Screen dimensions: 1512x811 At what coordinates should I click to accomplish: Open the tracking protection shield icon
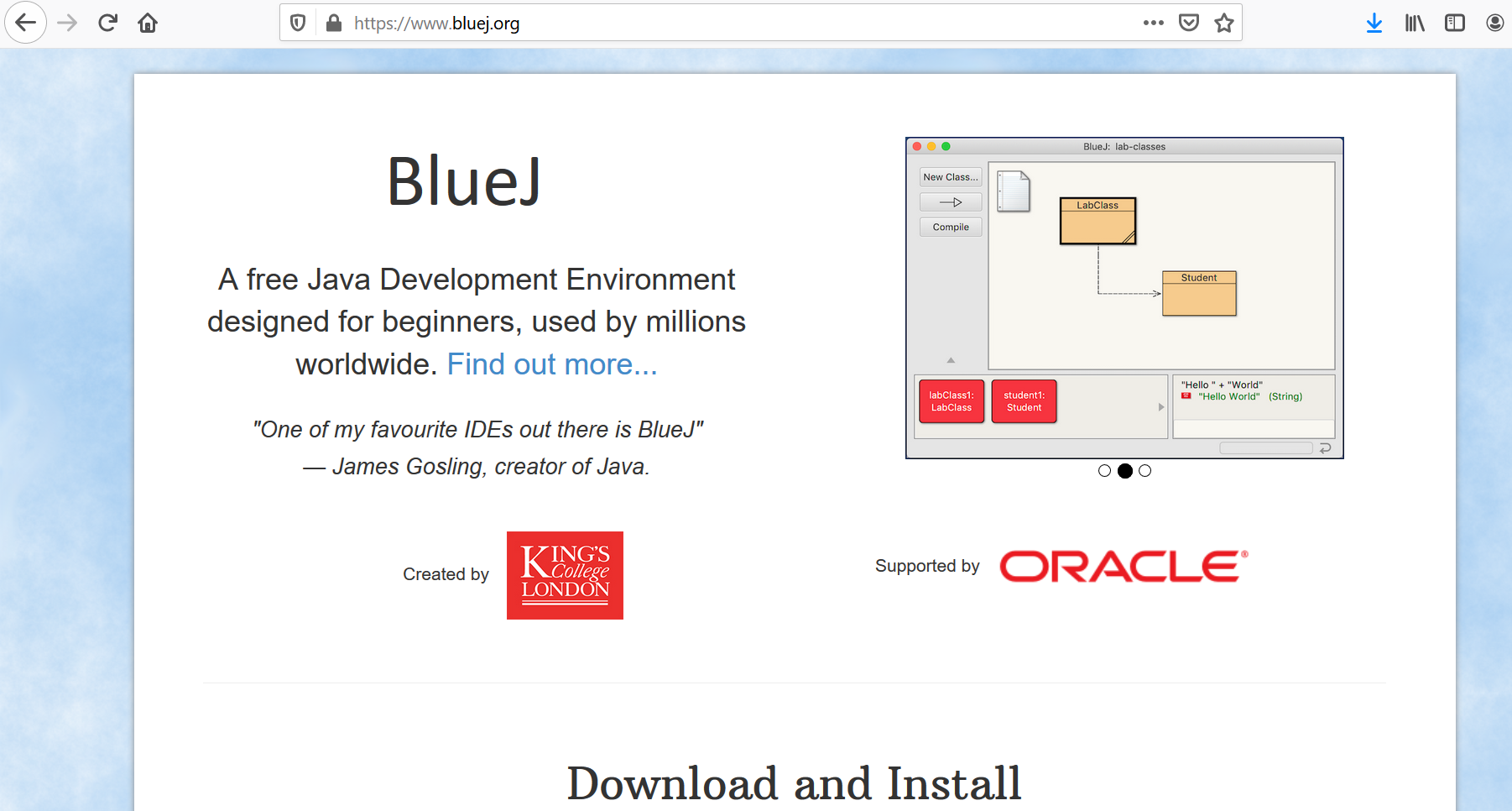(298, 23)
